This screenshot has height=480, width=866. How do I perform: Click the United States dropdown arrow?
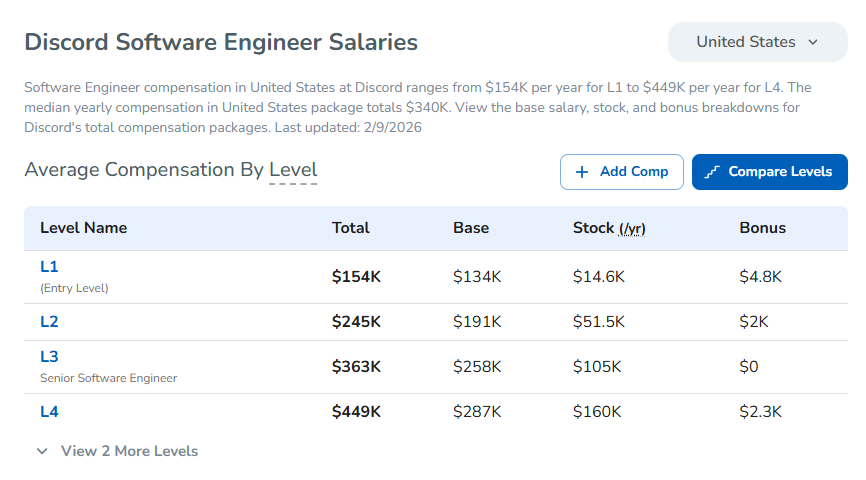click(x=813, y=42)
